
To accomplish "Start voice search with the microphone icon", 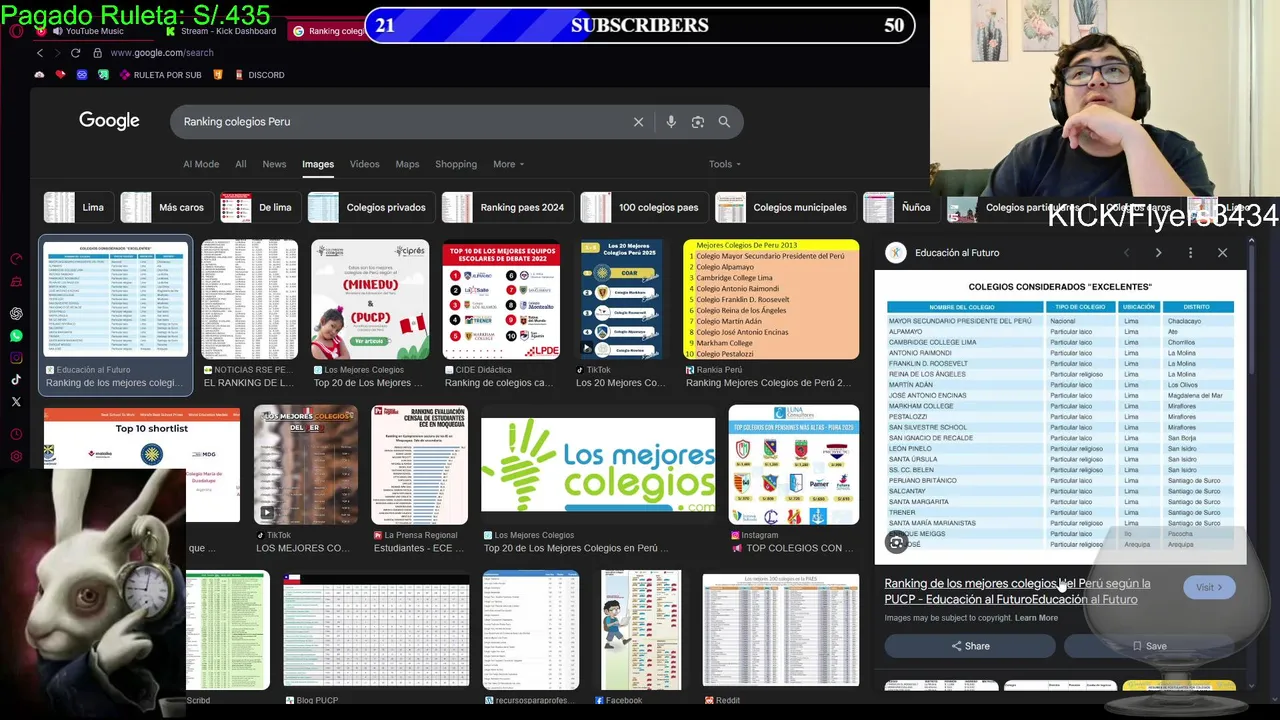I will [671, 122].
